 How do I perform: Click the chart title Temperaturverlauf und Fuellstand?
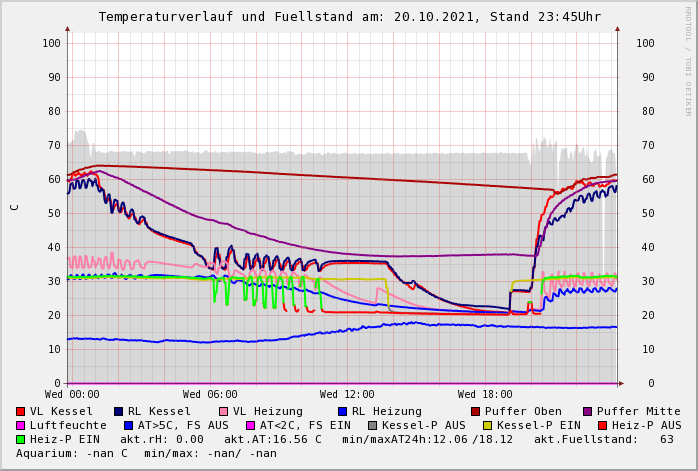[349, 17]
